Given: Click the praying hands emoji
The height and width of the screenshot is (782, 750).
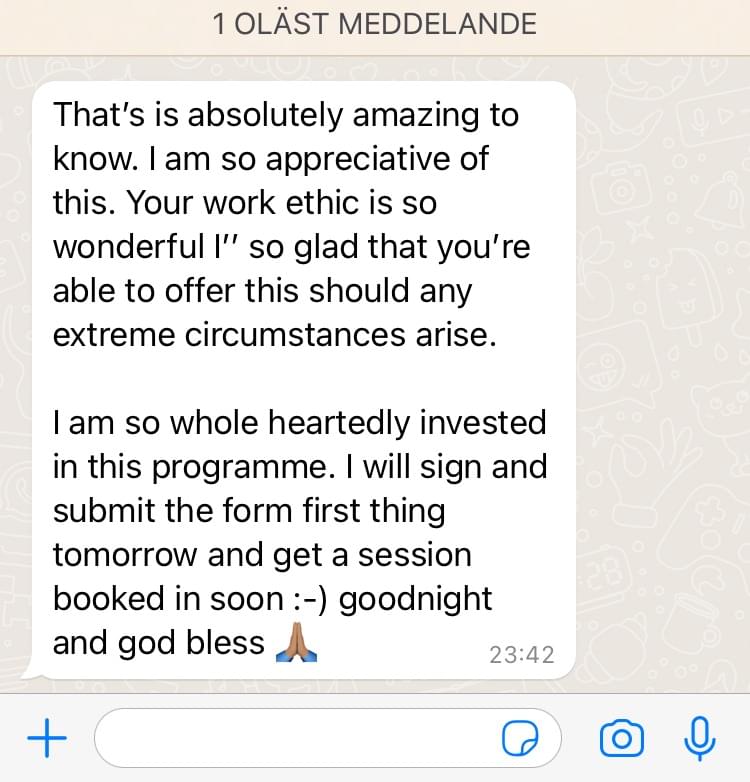Looking at the screenshot, I should 295,643.
